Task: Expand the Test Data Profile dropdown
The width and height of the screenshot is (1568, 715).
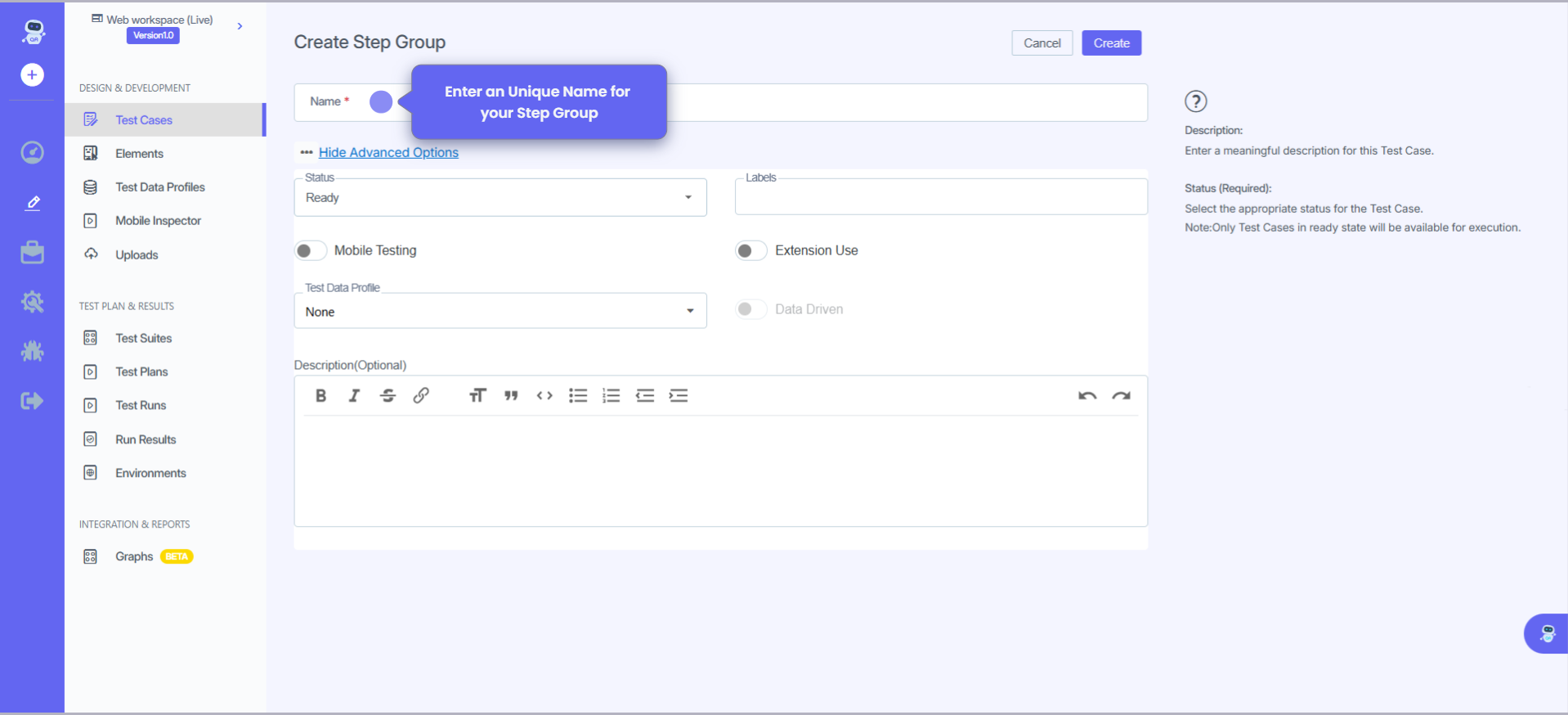Action: 500,312
